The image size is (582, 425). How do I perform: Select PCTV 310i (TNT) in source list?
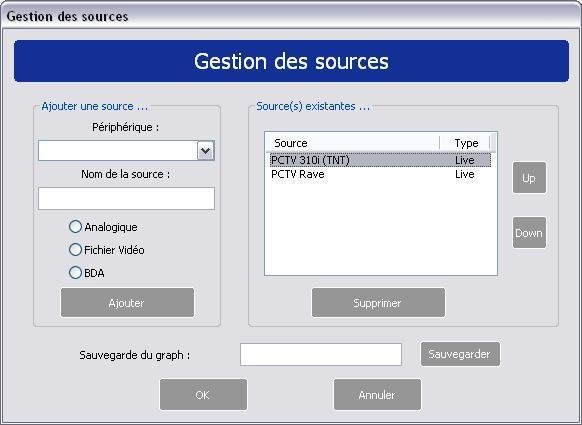tap(380, 160)
